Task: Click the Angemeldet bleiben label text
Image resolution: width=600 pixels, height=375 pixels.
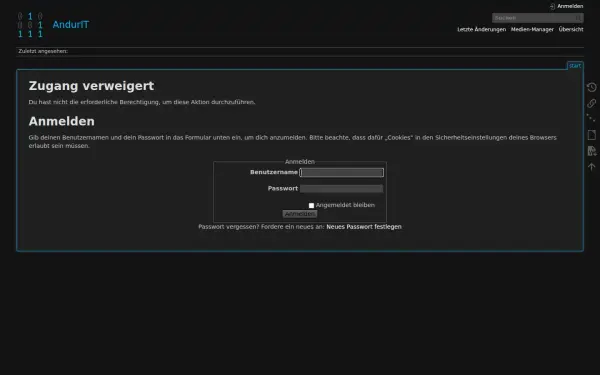Action: 345,205
